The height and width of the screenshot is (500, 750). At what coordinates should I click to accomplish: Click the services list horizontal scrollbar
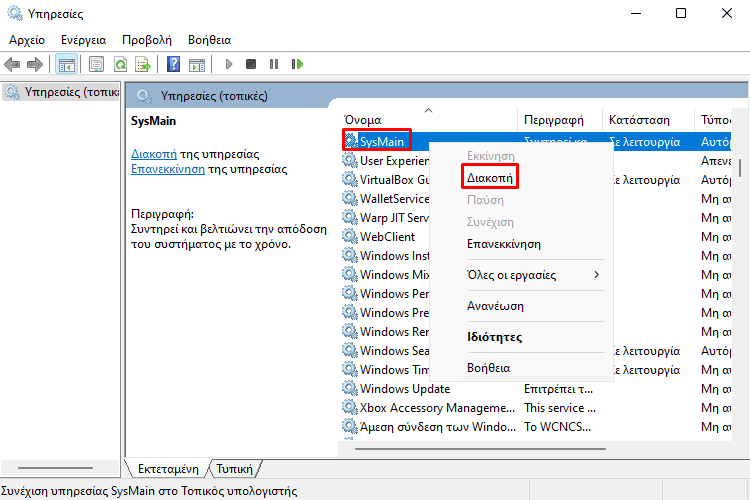tap(481, 449)
